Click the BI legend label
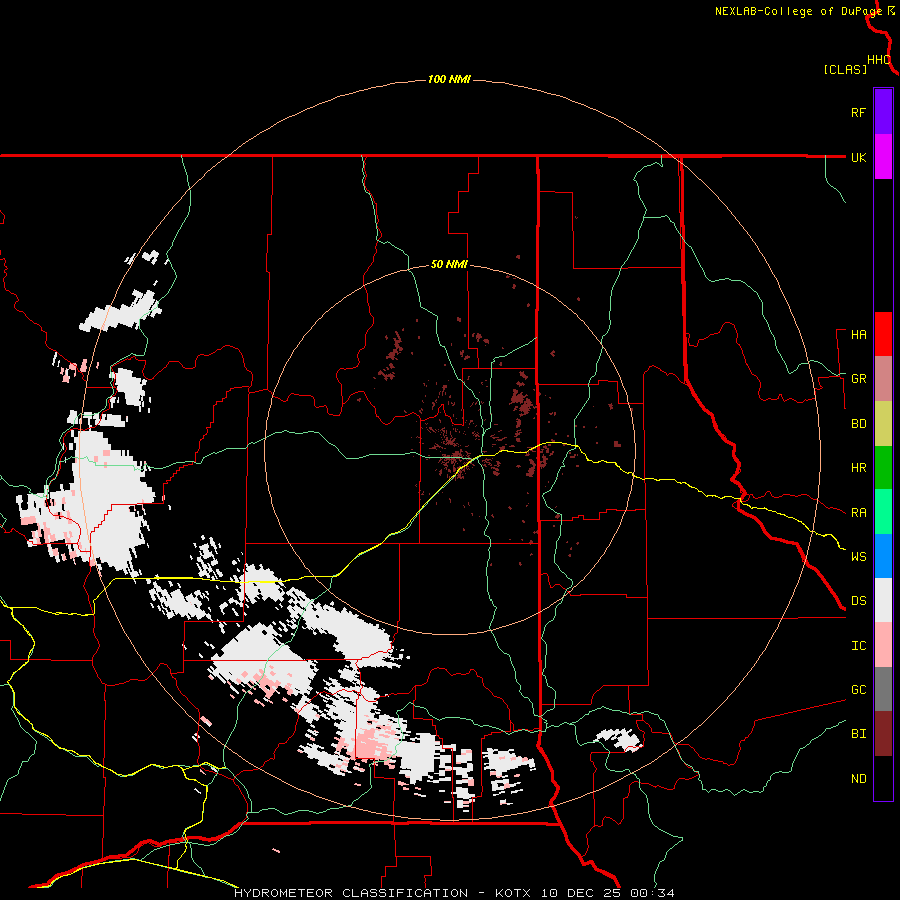 858,734
